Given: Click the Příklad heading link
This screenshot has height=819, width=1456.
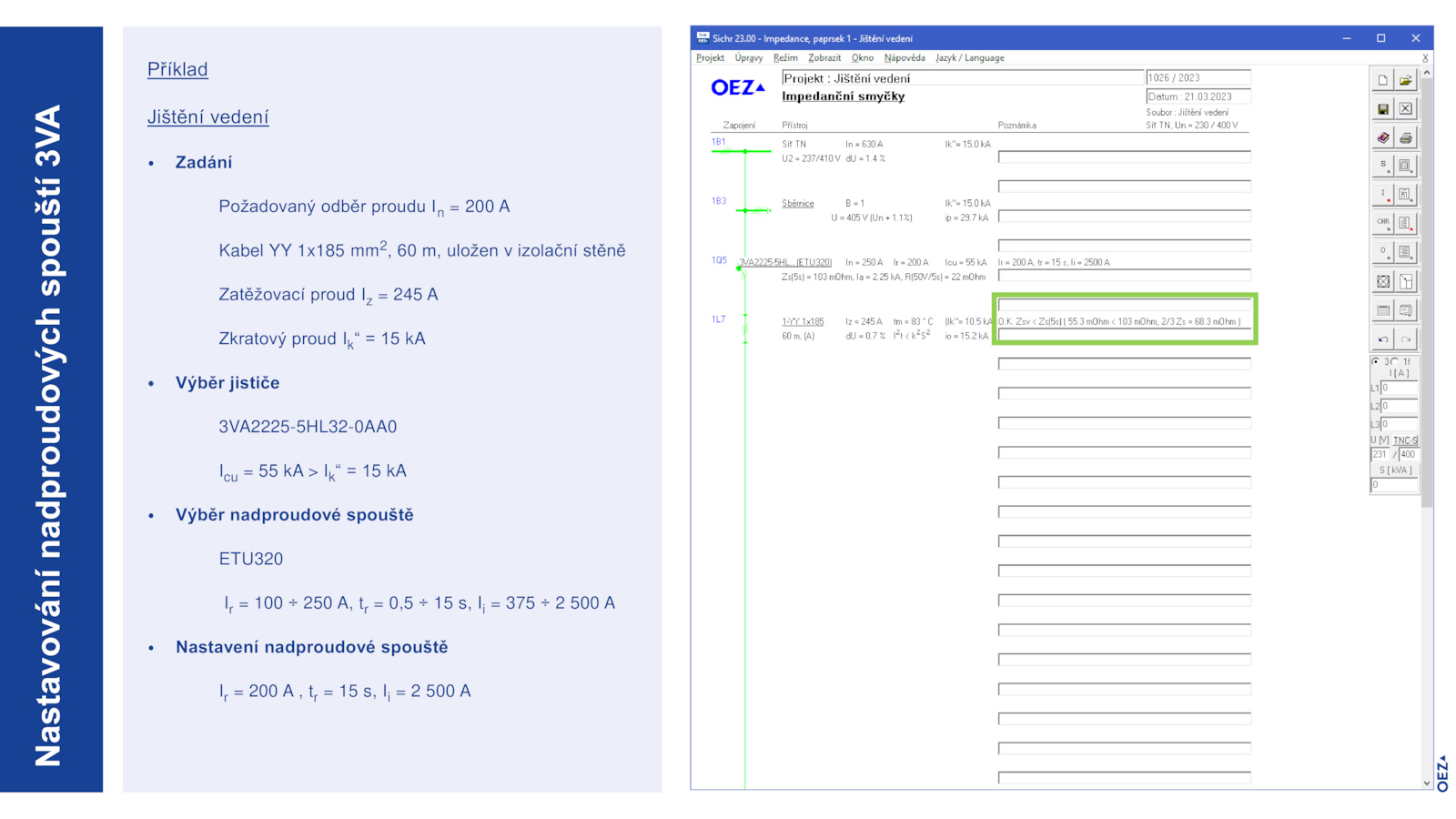Looking at the screenshot, I should point(177,69).
